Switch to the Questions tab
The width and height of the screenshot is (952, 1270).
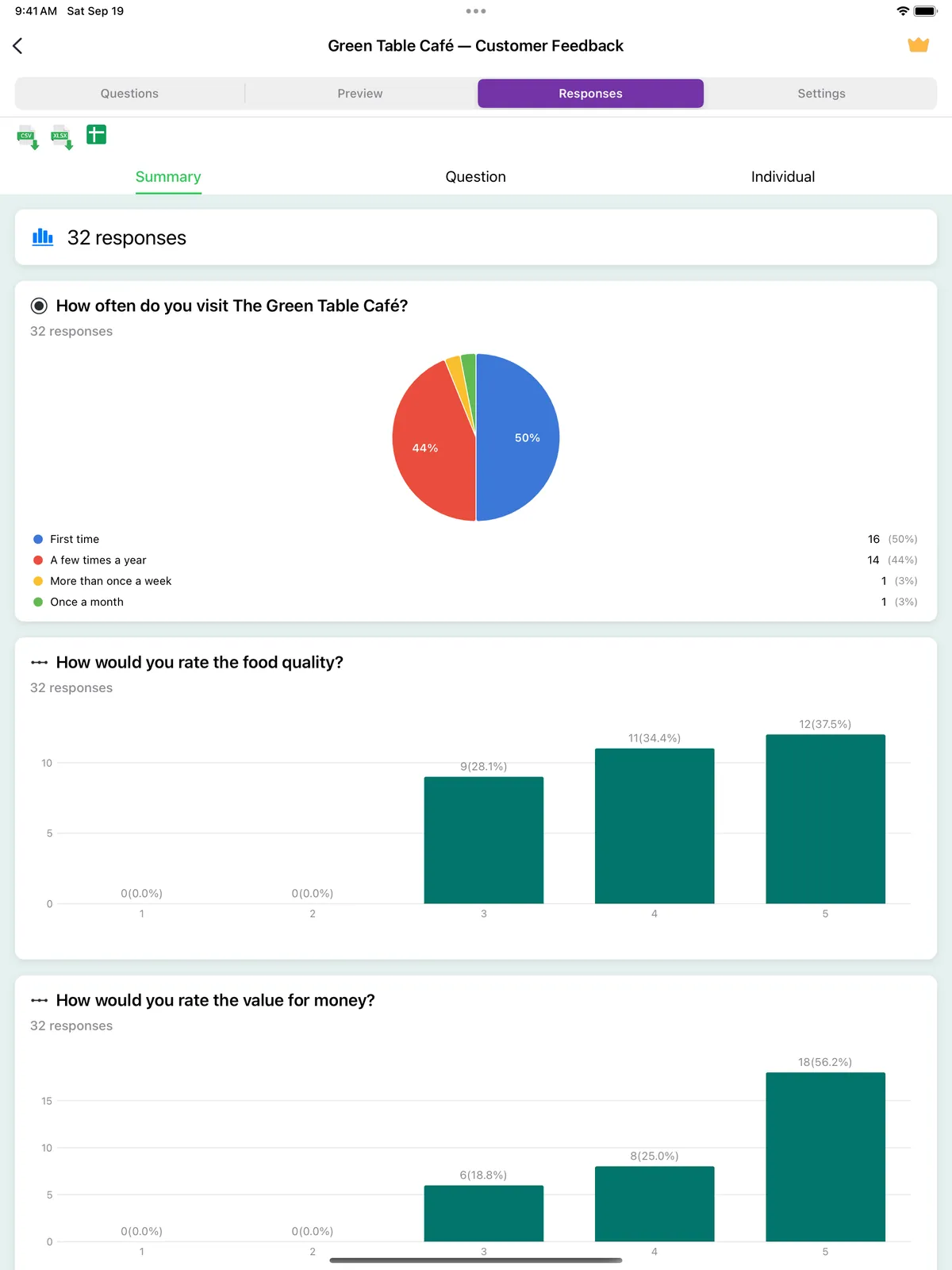pos(129,94)
